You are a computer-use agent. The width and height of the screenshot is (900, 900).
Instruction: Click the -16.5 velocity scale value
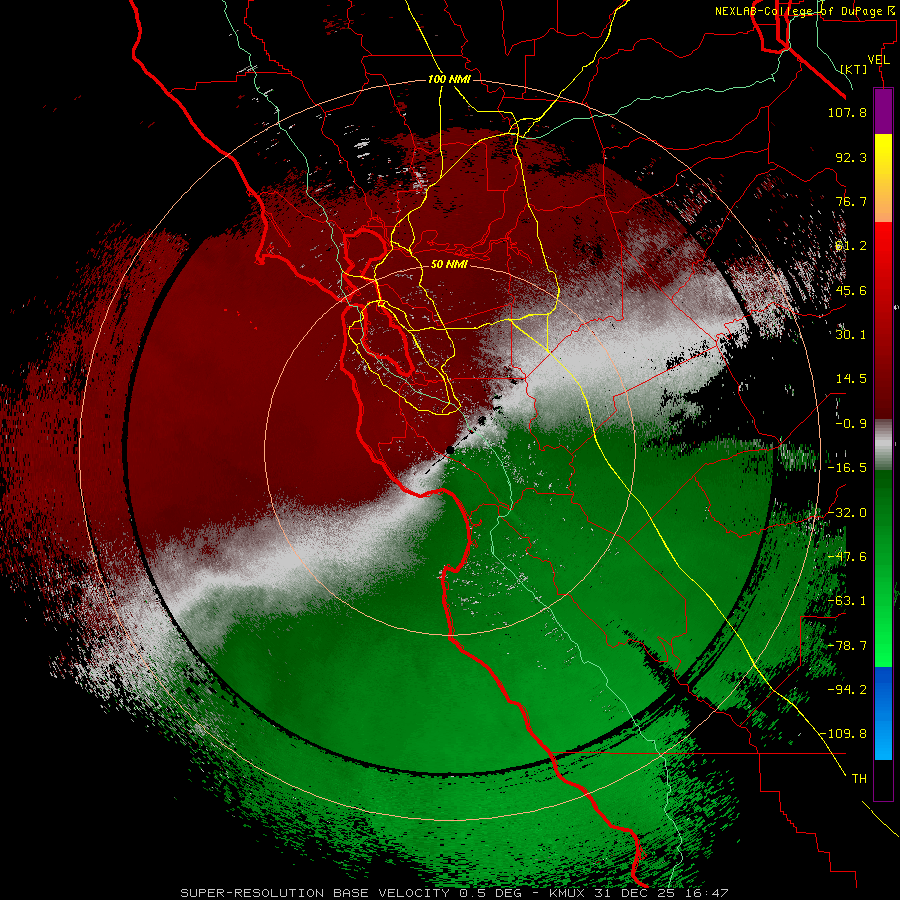click(847, 468)
